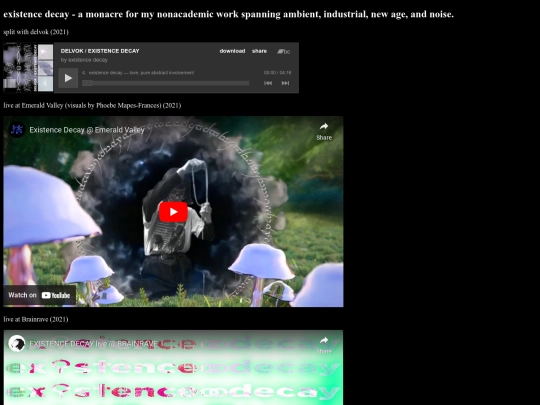Skip to previous track in the Bandcamp player
The image size is (540, 405).
pyautogui.click(x=268, y=83)
